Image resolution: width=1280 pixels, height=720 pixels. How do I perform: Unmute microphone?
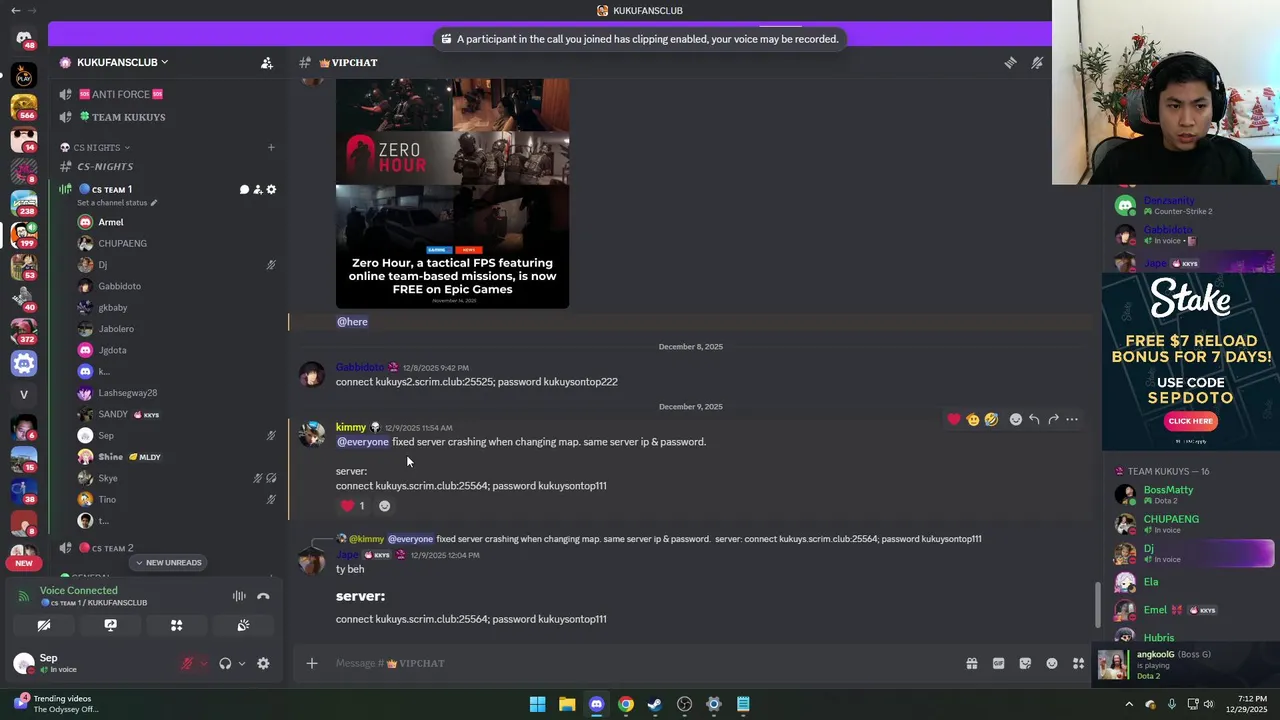(x=187, y=663)
